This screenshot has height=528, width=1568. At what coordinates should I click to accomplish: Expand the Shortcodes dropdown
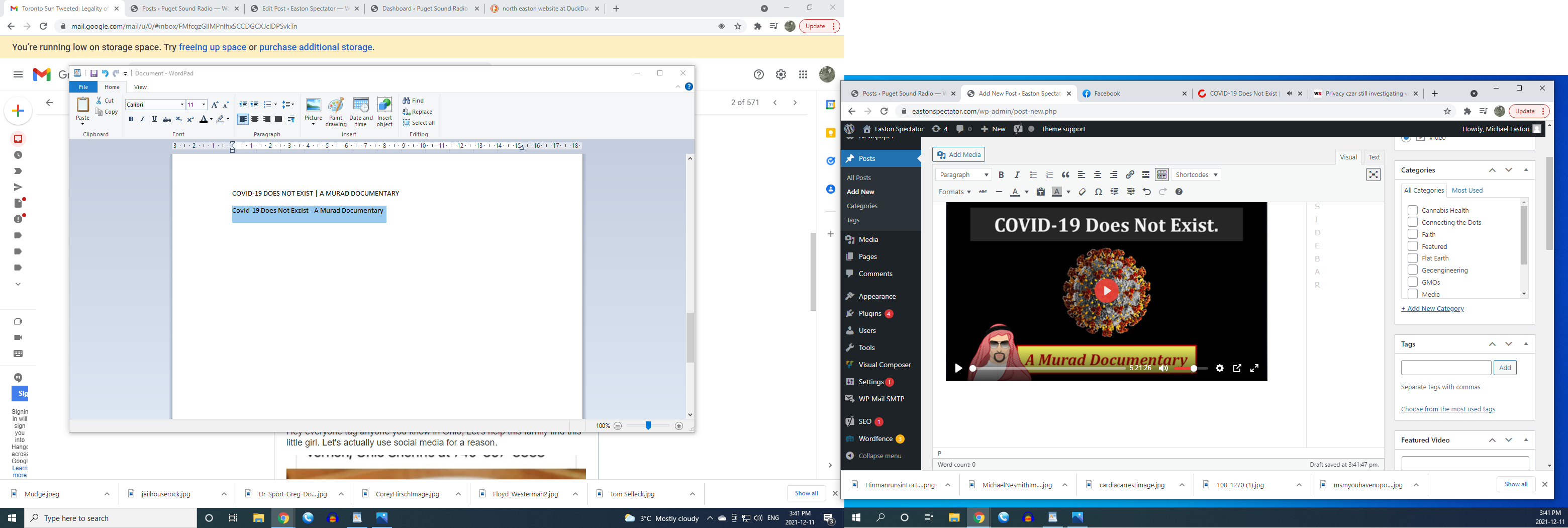1196,175
